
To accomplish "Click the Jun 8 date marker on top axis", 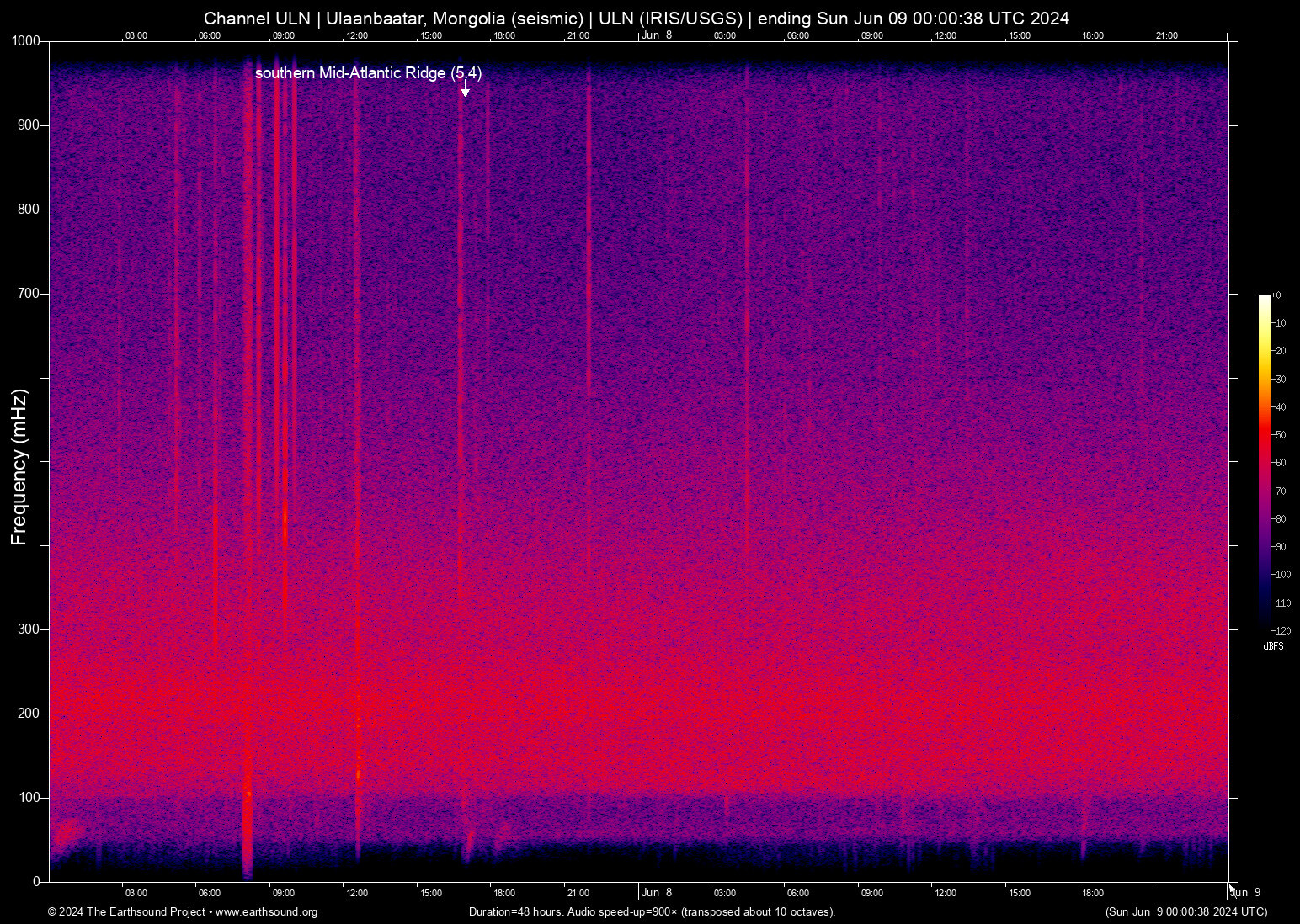I will (x=657, y=35).
